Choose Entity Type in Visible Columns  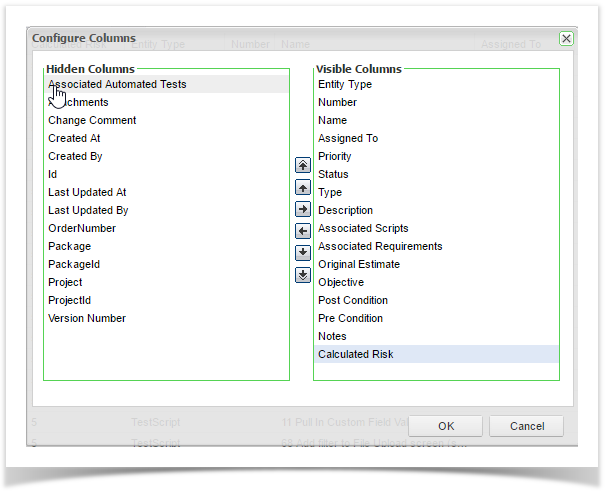pyautogui.click(x=345, y=85)
